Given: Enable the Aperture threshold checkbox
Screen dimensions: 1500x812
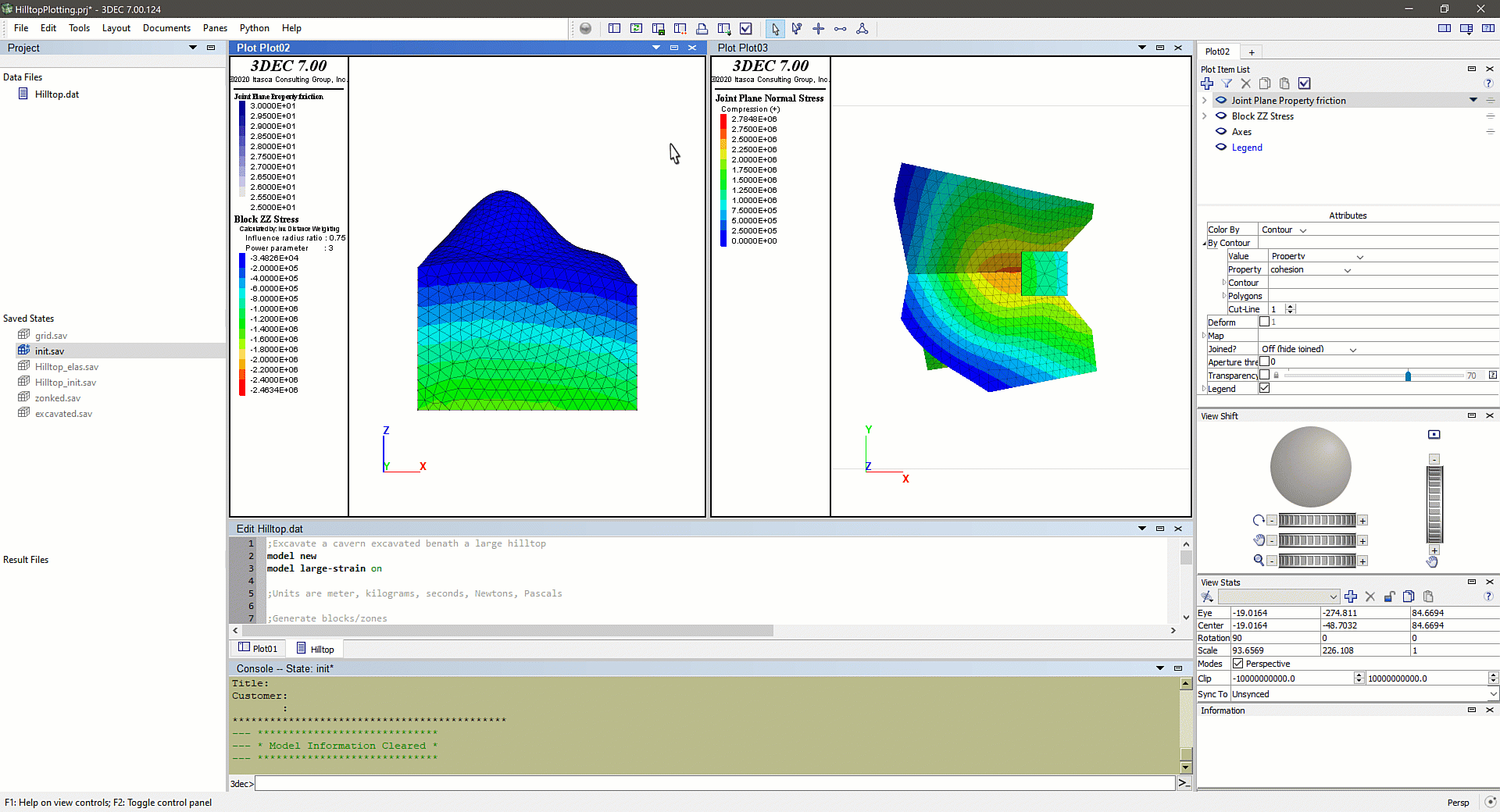Looking at the screenshot, I should 1264,361.
